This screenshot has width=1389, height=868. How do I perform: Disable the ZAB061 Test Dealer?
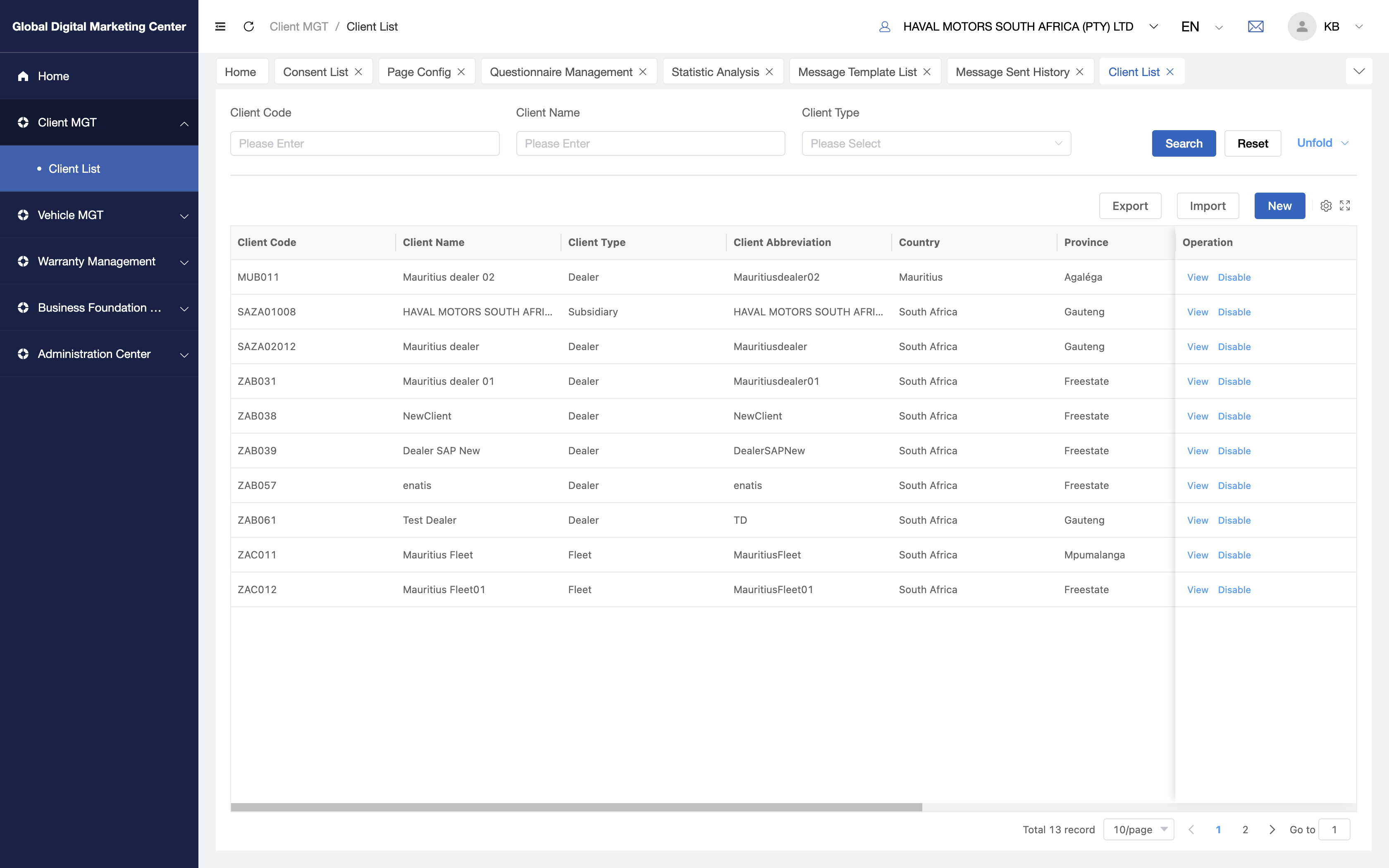coord(1234,520)
